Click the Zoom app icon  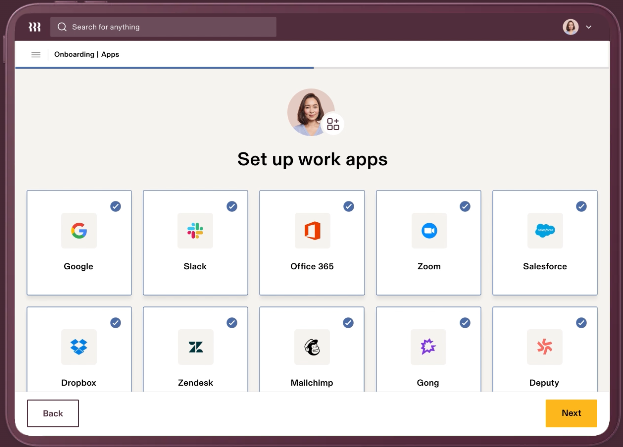coord(429,230)
